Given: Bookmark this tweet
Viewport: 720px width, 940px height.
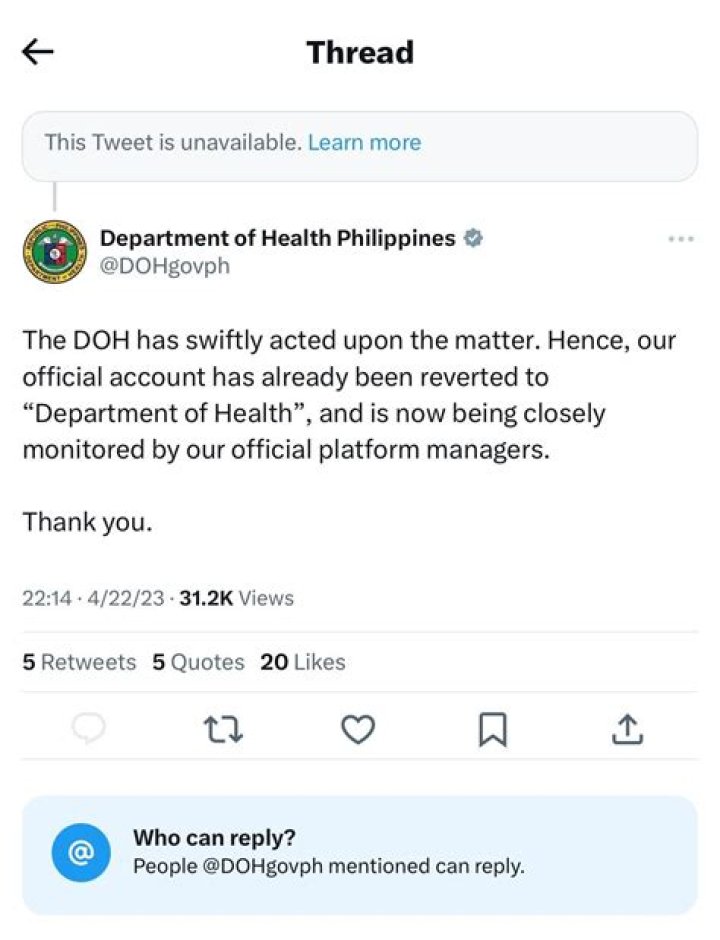Looking at the screenshot, I should (493, 730).
